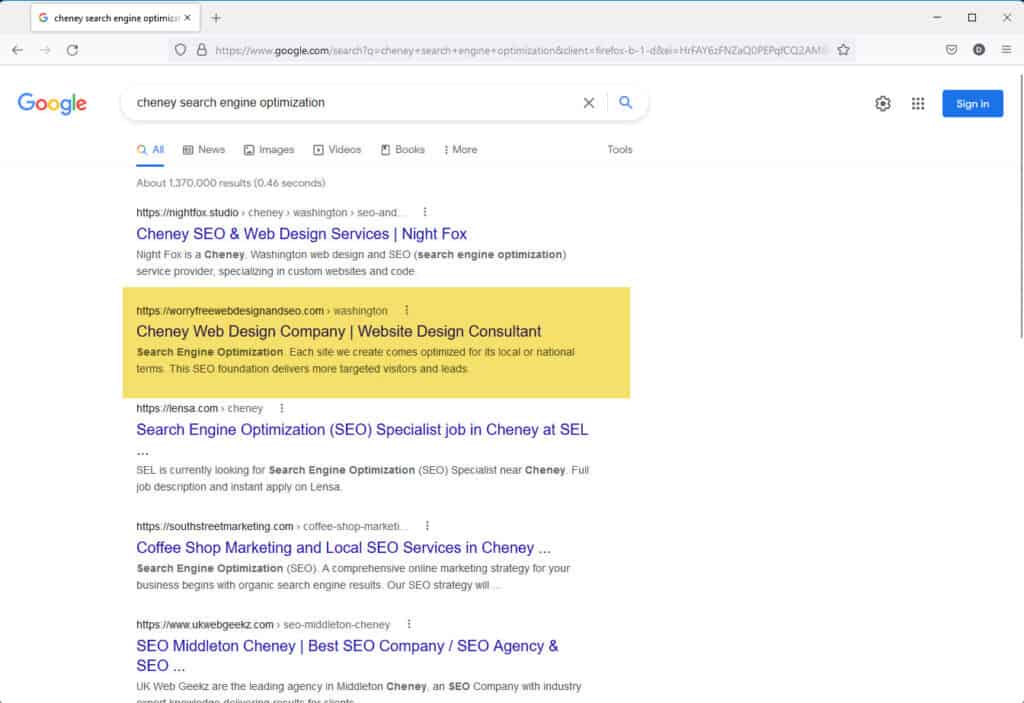Clear the search query text

tap(588, 103)
